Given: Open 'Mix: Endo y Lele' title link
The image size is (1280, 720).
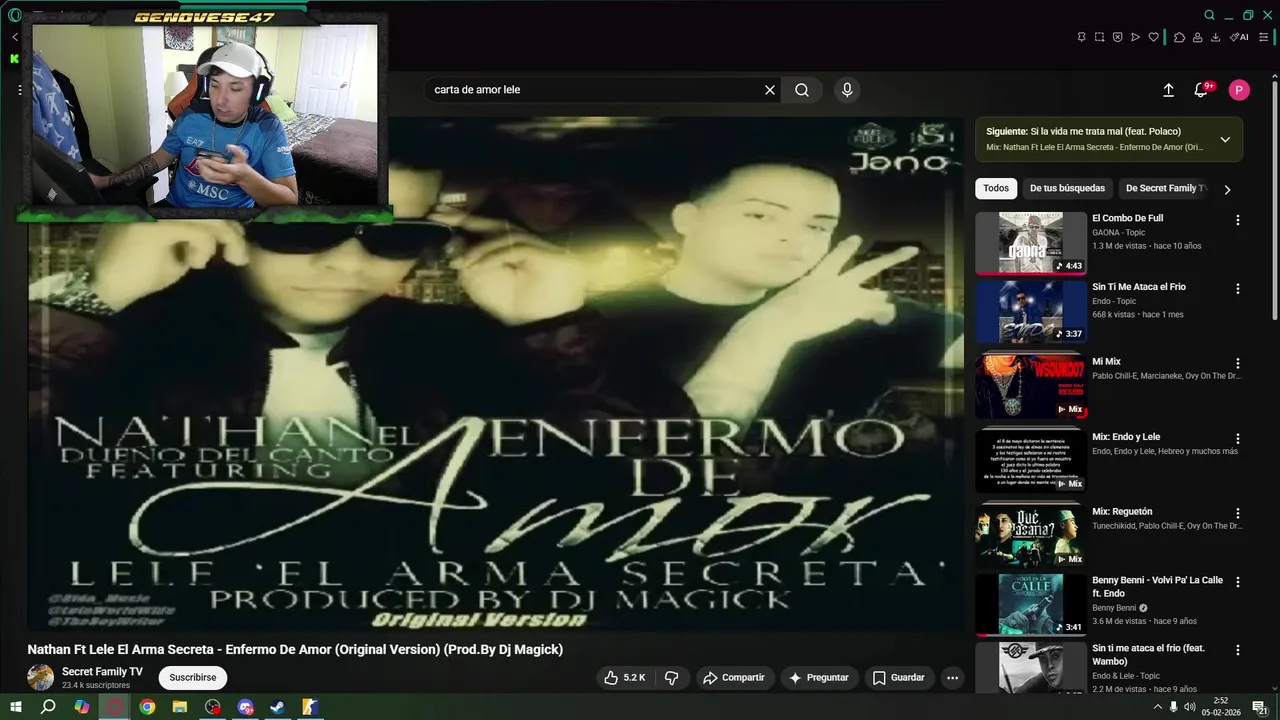Looking at the screenshot, I should point(1126,437).
